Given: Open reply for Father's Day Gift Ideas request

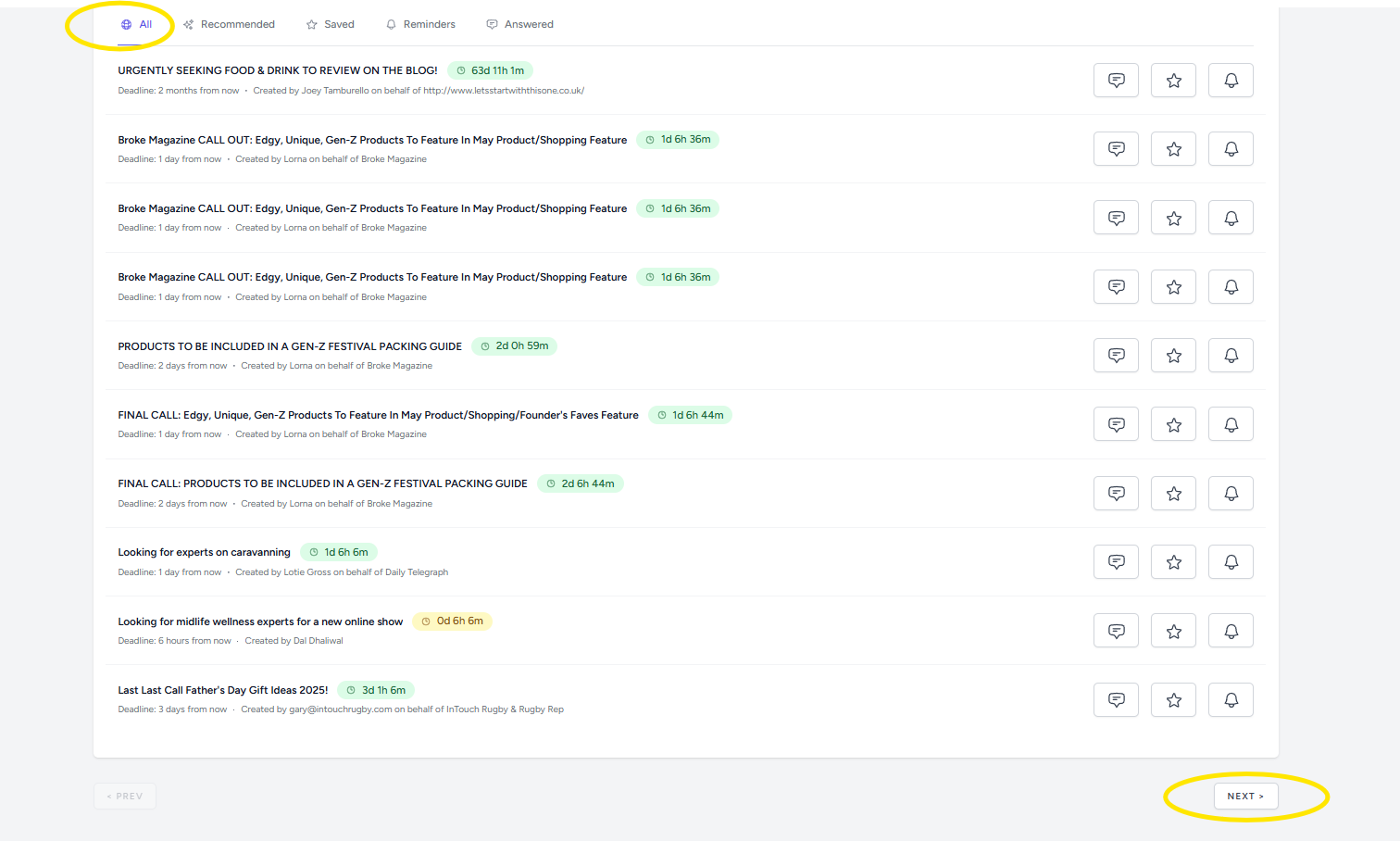Looking at the screenshot, I should [x=1116, y=700].
